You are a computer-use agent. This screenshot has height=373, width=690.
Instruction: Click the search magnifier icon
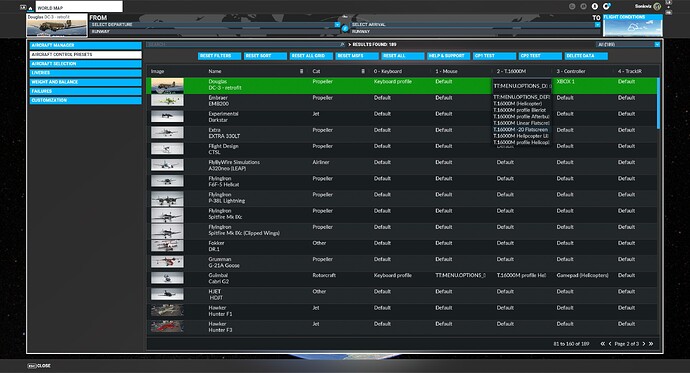click(x=342, y=44)
